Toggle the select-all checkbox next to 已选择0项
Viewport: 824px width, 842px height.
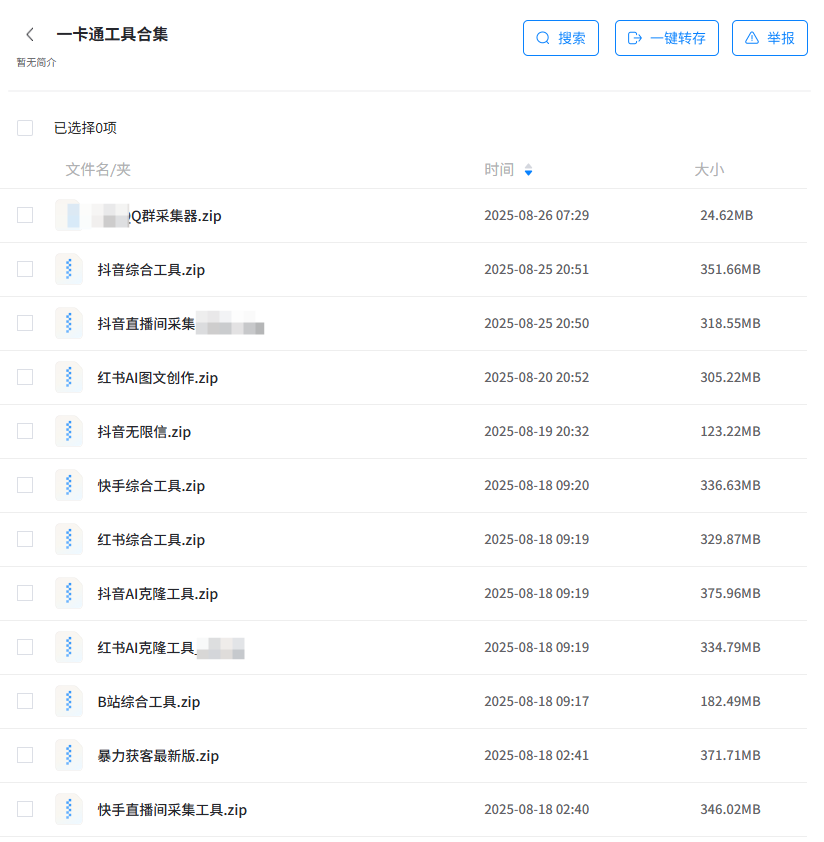pos(25,128)
